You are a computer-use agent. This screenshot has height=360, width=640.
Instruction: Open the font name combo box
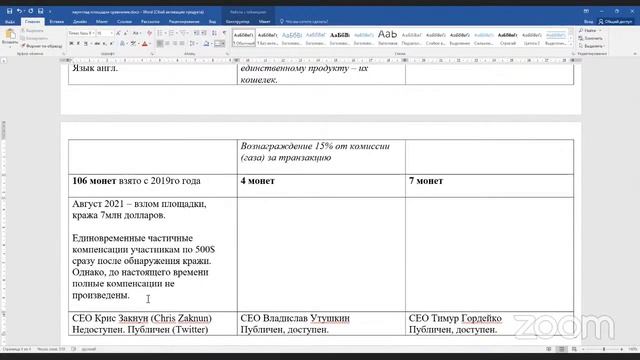(x=81, y=33)
